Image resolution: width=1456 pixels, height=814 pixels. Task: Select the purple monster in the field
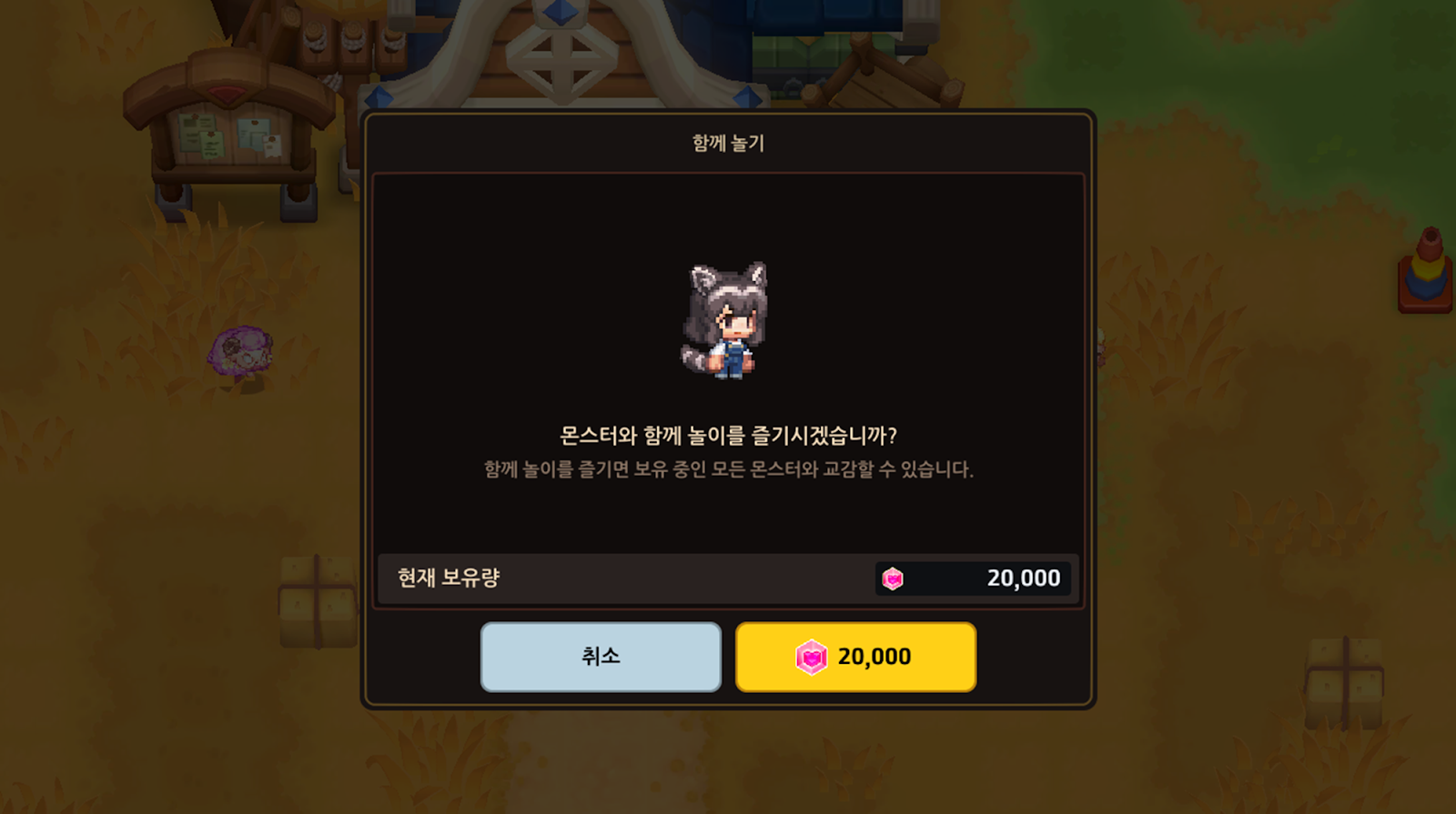[x=240, y=351]
